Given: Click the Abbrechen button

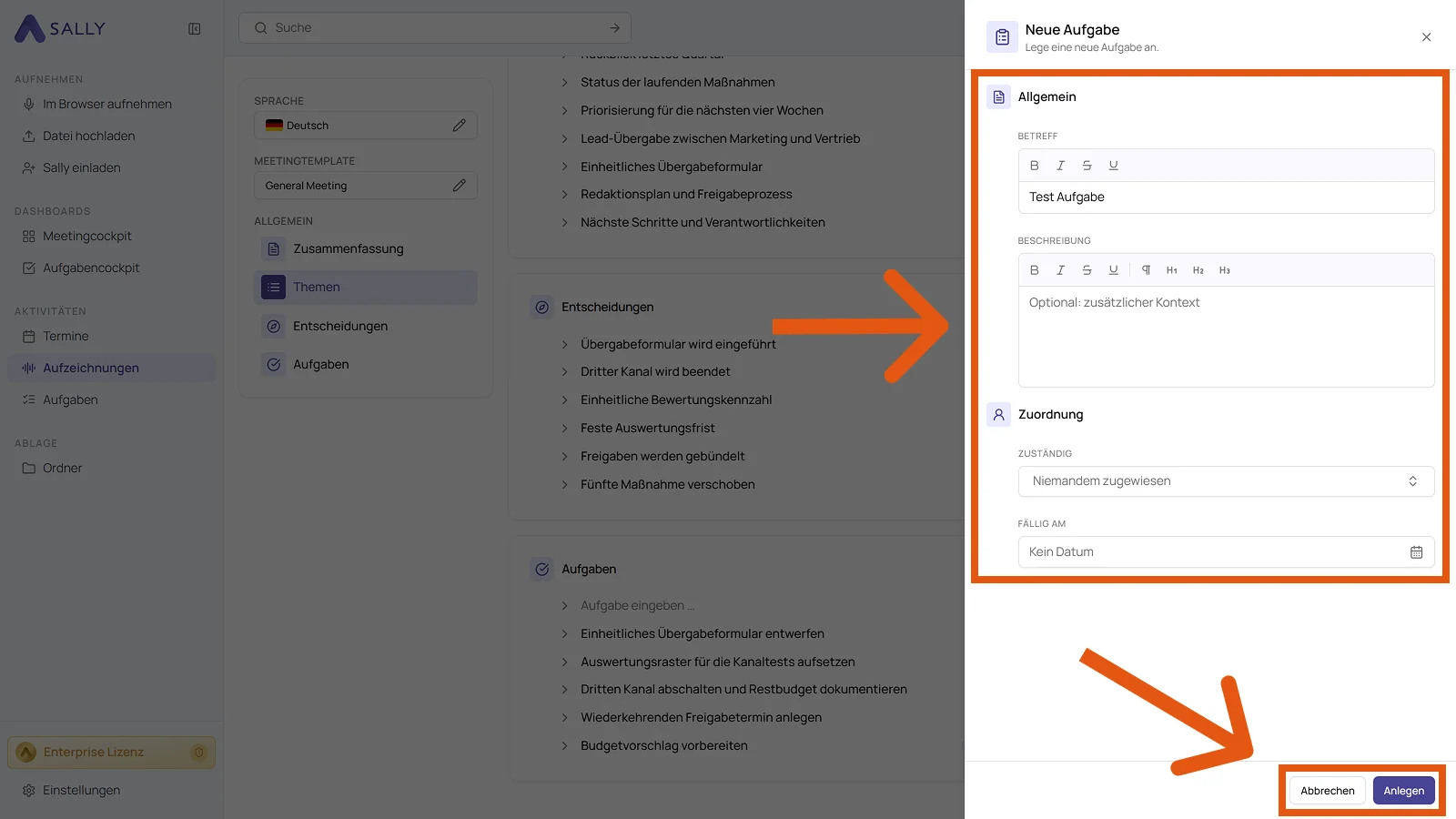Looking at the screenshot, I should point(1327,791).
